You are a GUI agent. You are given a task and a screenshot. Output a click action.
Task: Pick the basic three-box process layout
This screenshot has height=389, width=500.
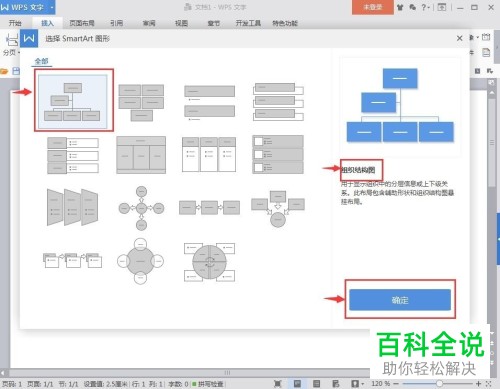[x=209, y=208]
